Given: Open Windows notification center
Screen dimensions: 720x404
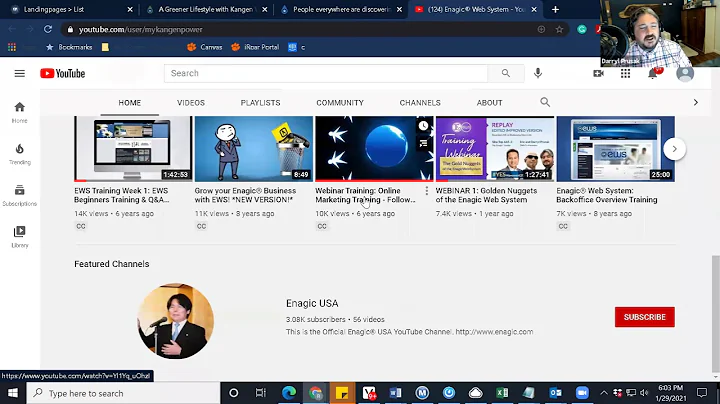Looking at the screenshot, I should coord(702,393).
